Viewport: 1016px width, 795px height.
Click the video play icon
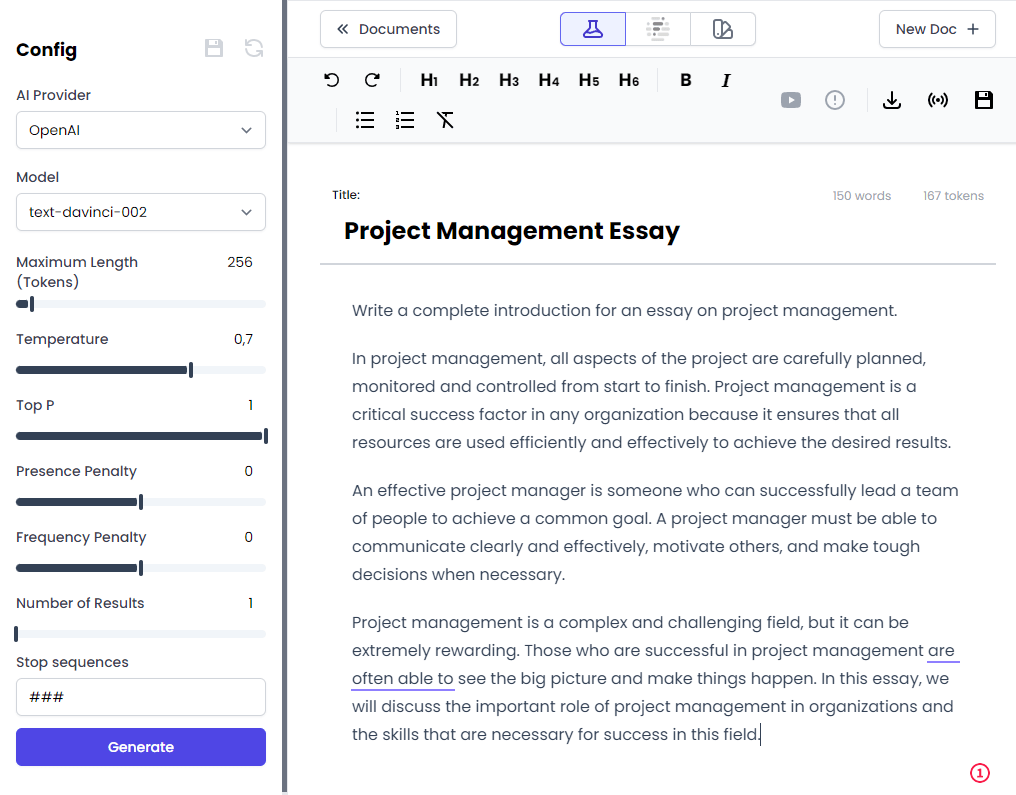791,100
